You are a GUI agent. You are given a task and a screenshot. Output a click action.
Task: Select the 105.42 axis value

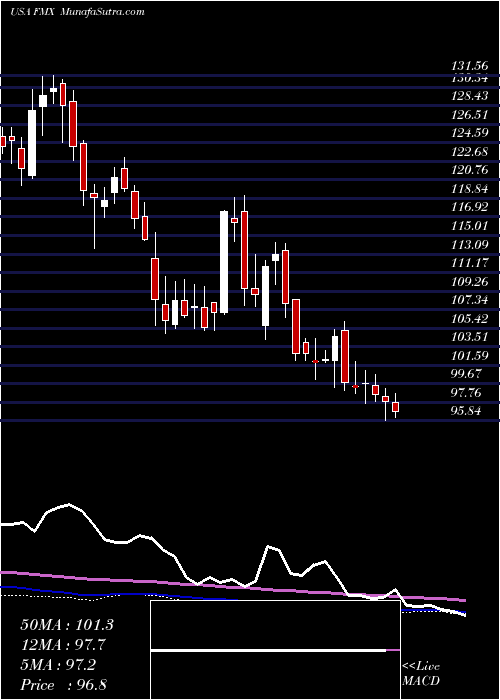coord(470,318)
